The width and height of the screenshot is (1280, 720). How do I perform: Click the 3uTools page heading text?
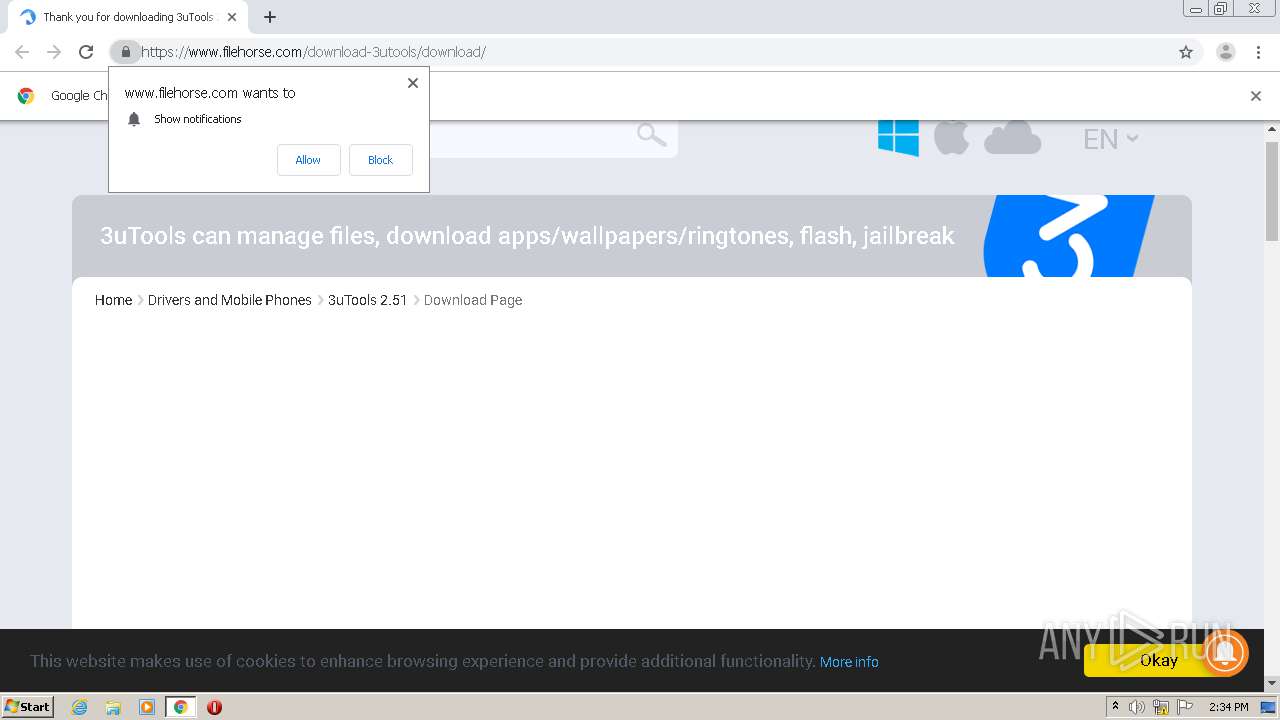tap(527, 236)
